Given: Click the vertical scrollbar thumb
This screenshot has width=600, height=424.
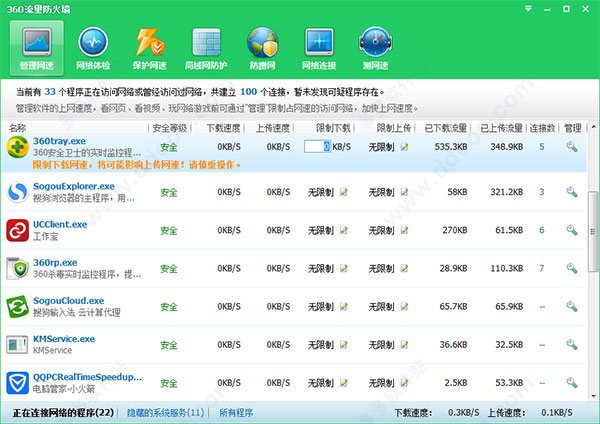Looking at the screenshot, I should click(593, 232).
